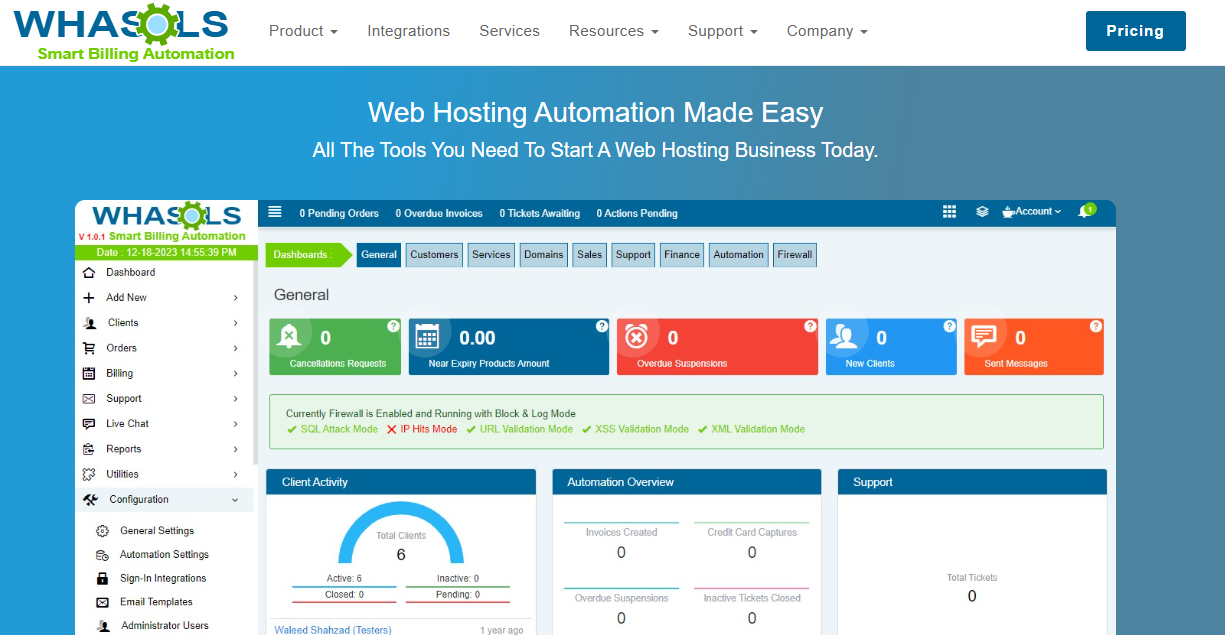
Task: Expand the Orders sidebar chevron
Action: tap(236, 348)
